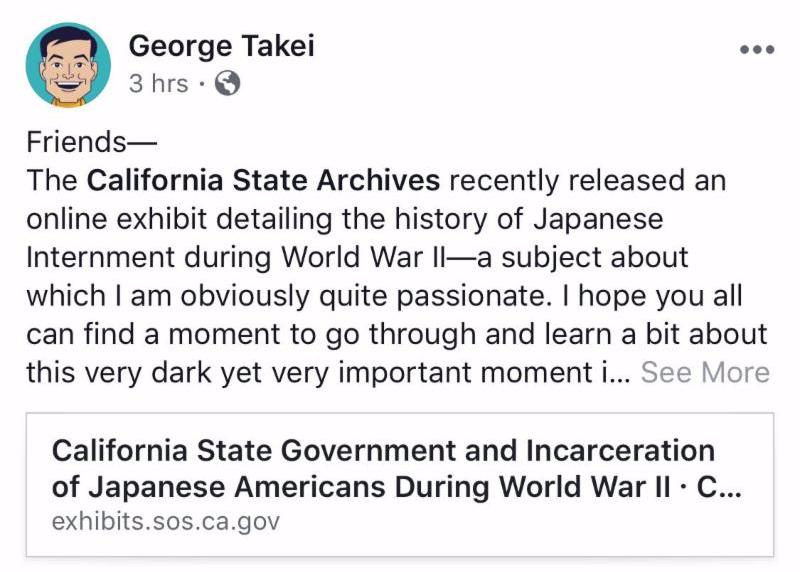Click the phrase "online exhibit" in the post
The height and width of the screenshot is (572, 800).
pyautogui.click(x=123, y=218)
